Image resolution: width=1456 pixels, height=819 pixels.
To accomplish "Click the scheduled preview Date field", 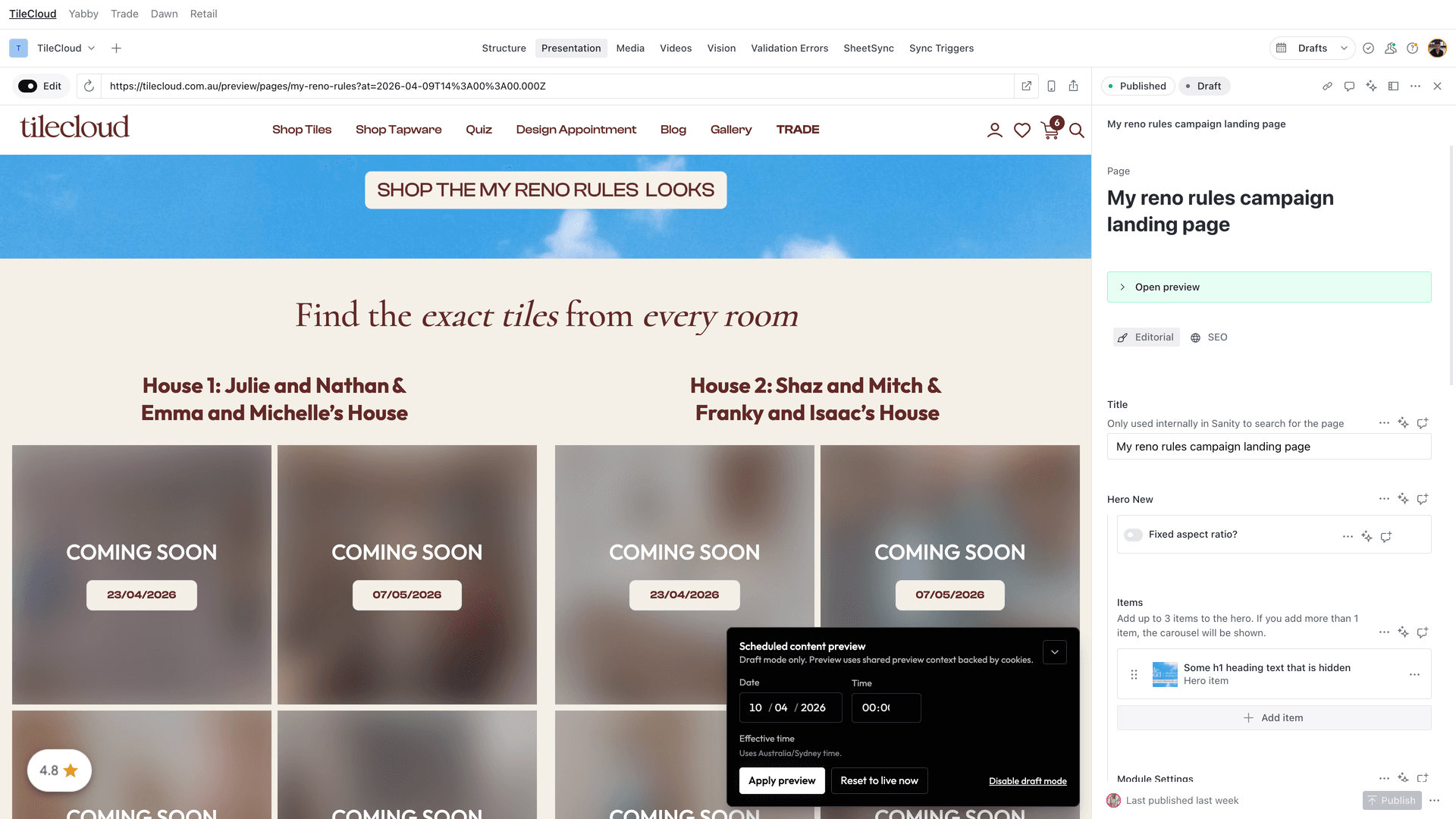I will coord(790,708).
